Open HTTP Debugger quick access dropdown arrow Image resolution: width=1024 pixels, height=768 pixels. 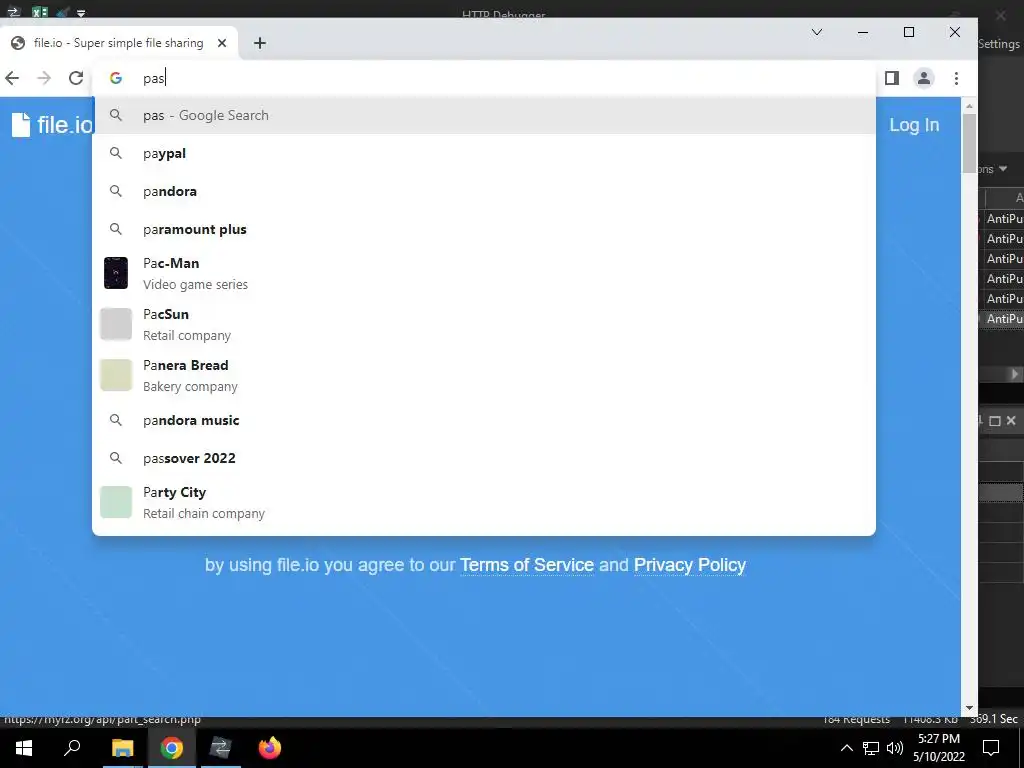pyautogui.click(x=81, y=12)
